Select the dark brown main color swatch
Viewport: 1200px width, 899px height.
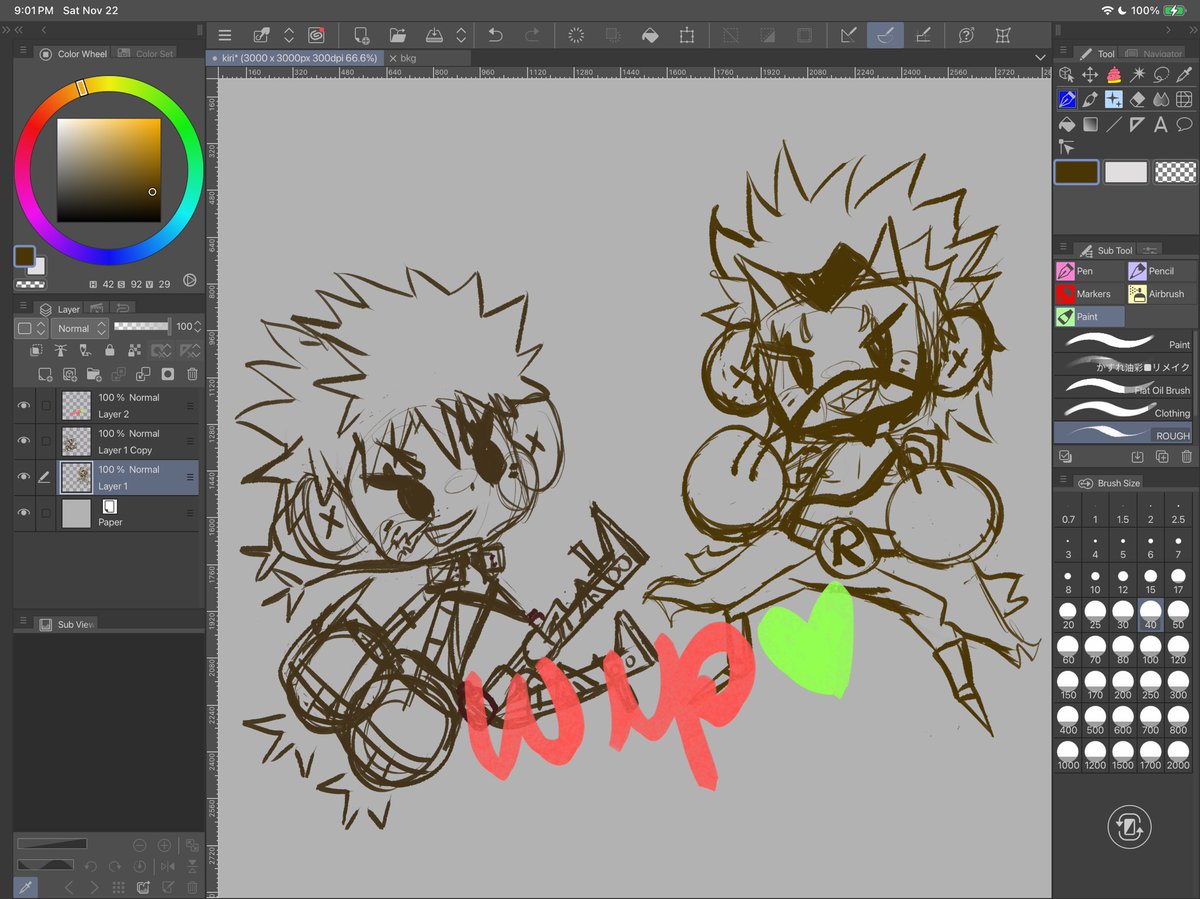coord(1076,172)
